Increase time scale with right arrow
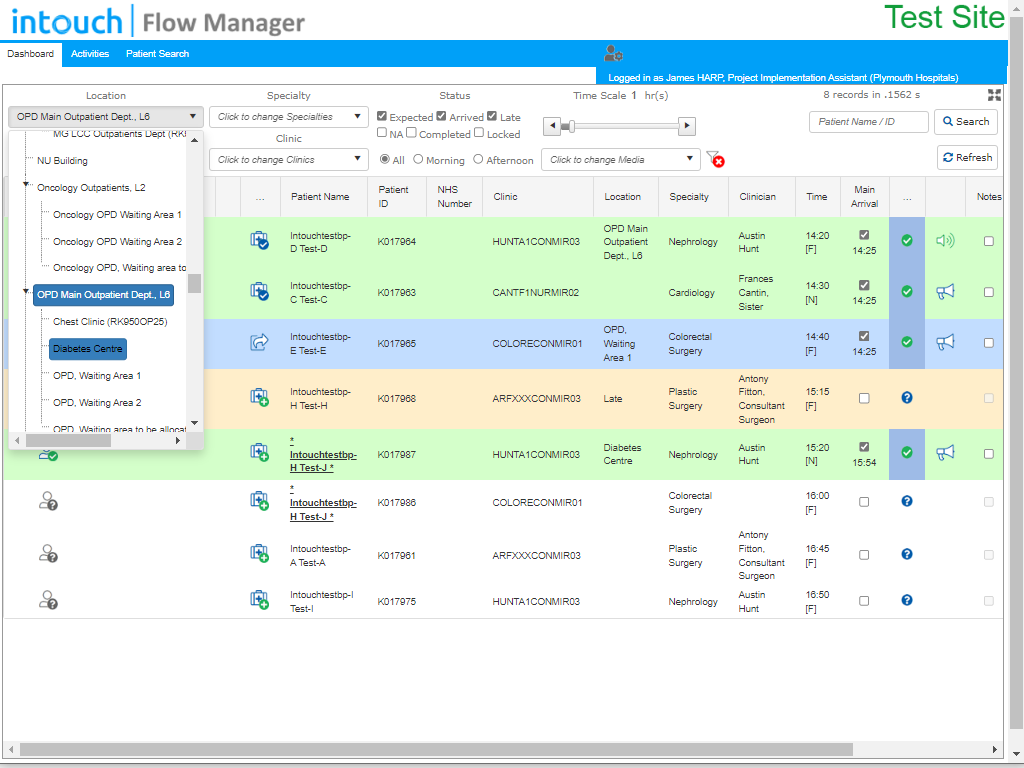This screenshot has width=1024, height=768. click(x=686, y=126)
